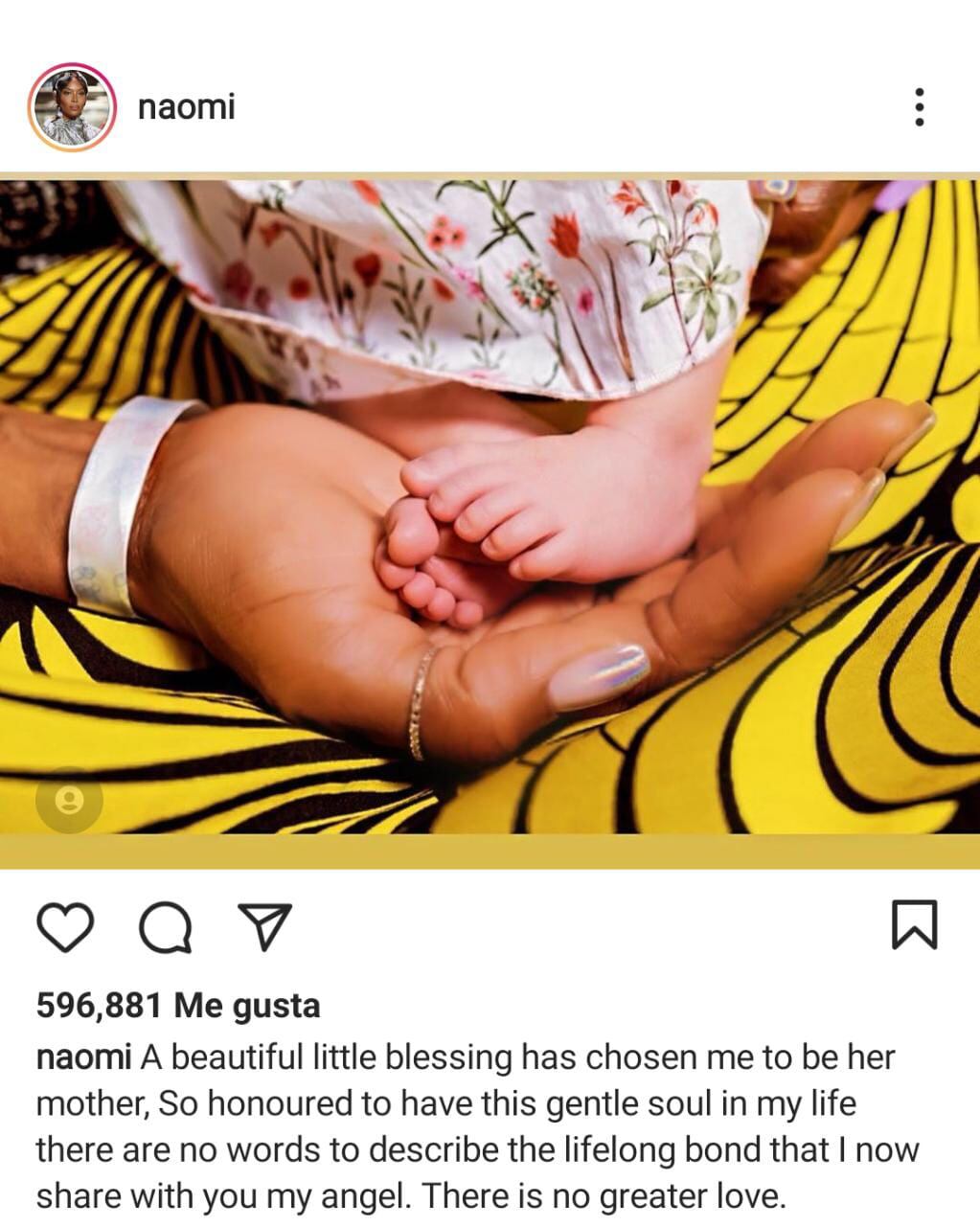
Task: Click the word Me gusta
Action: [248, 1005]
